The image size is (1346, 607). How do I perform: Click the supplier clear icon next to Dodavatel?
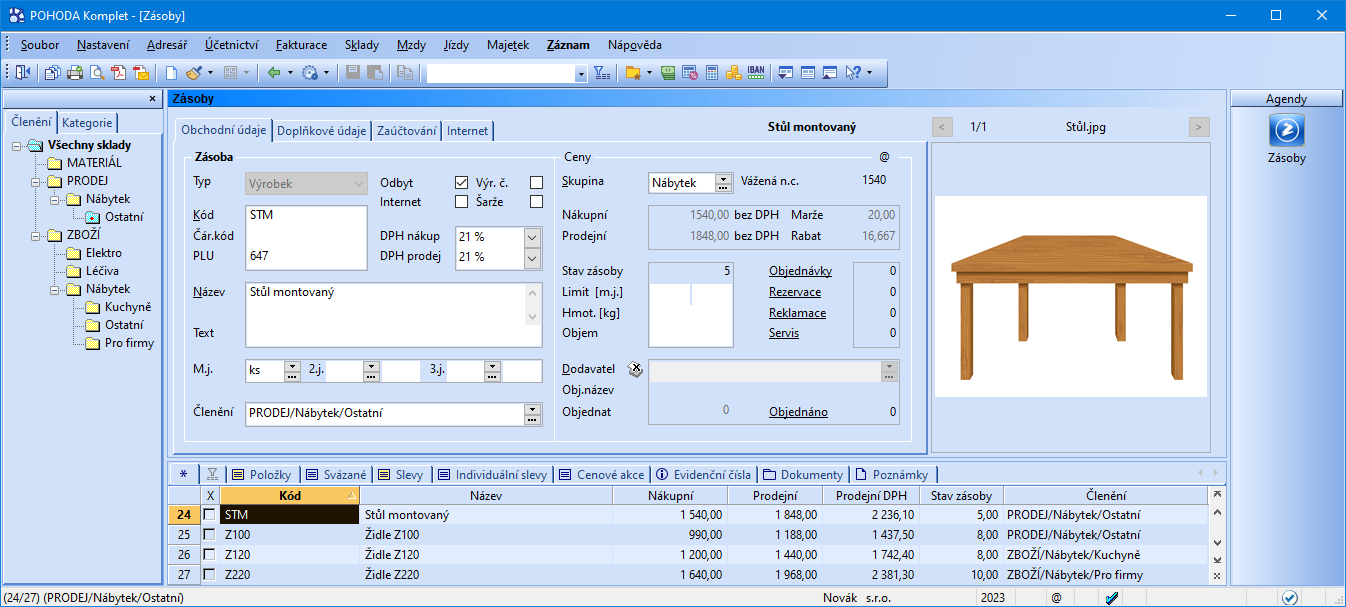[x=636, y=369]
